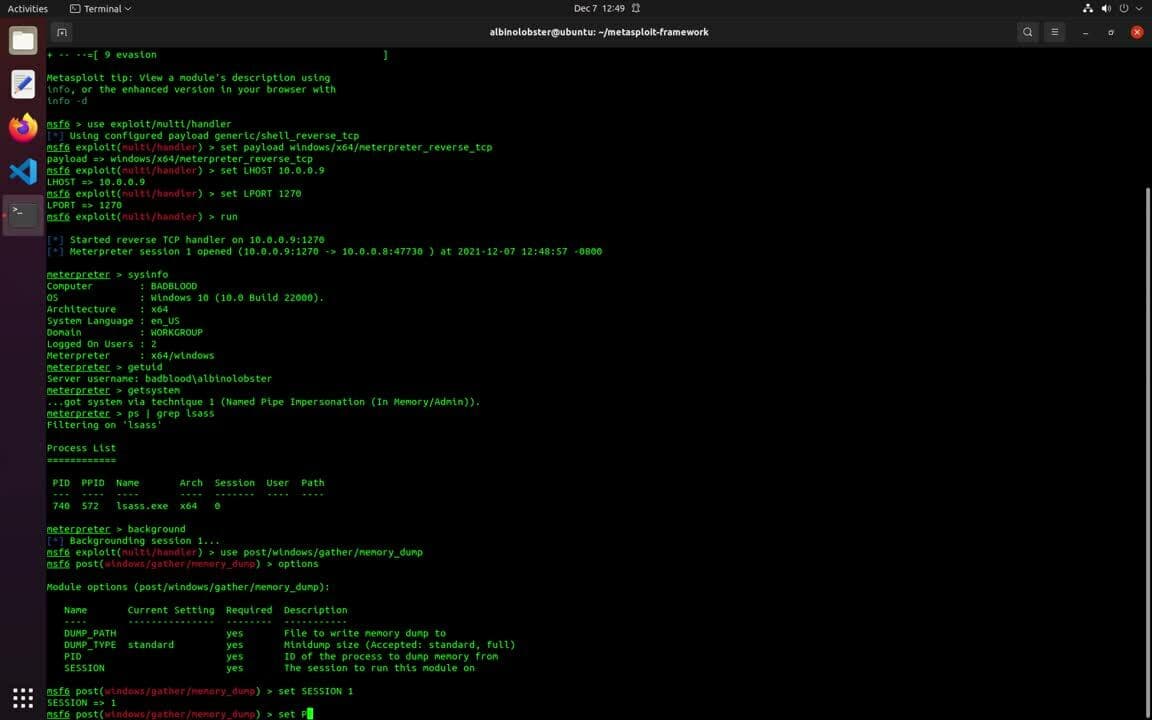Click 'Metasploit tip' text line
The width and height of the screenshot is (1152, 720).
188,78
